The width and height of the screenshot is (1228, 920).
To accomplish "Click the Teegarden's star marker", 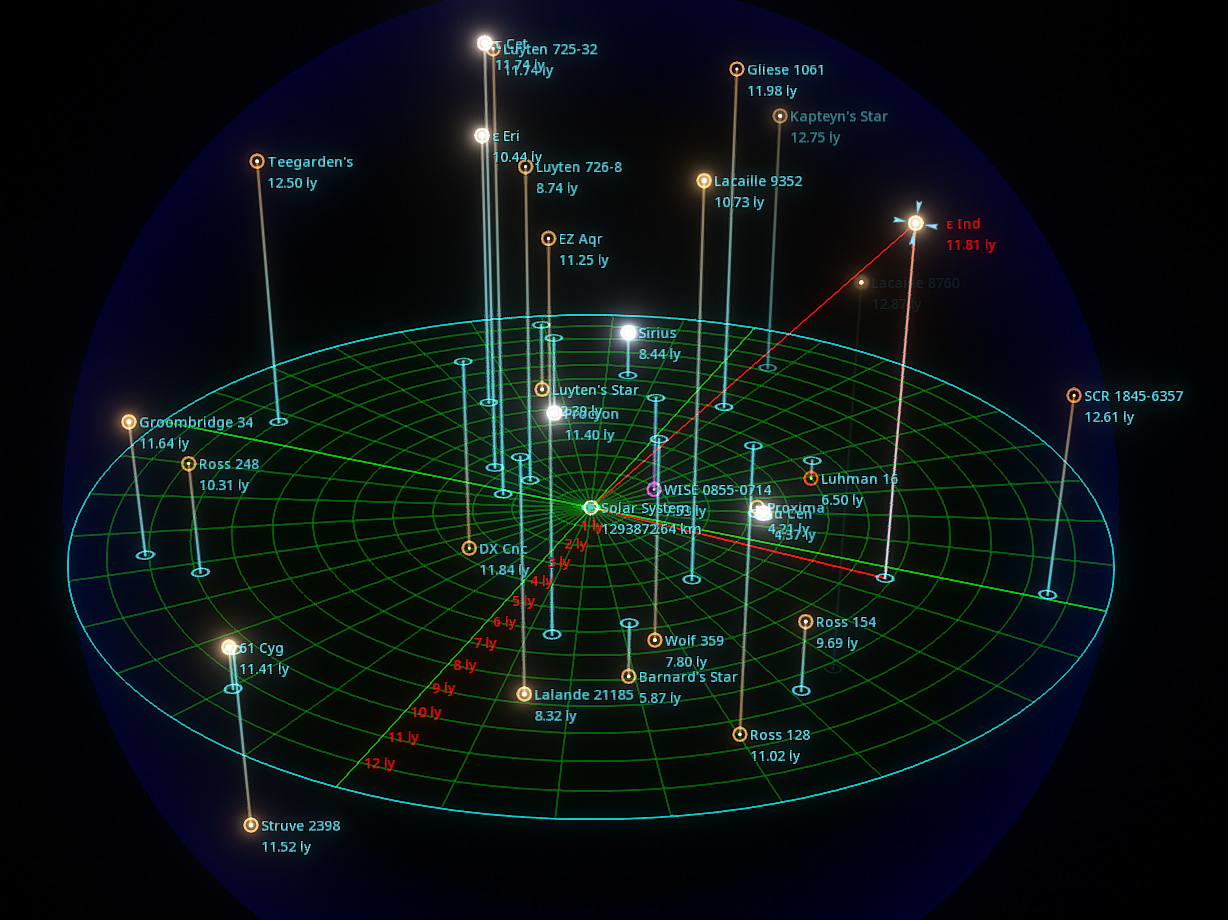I will (257, 161).
